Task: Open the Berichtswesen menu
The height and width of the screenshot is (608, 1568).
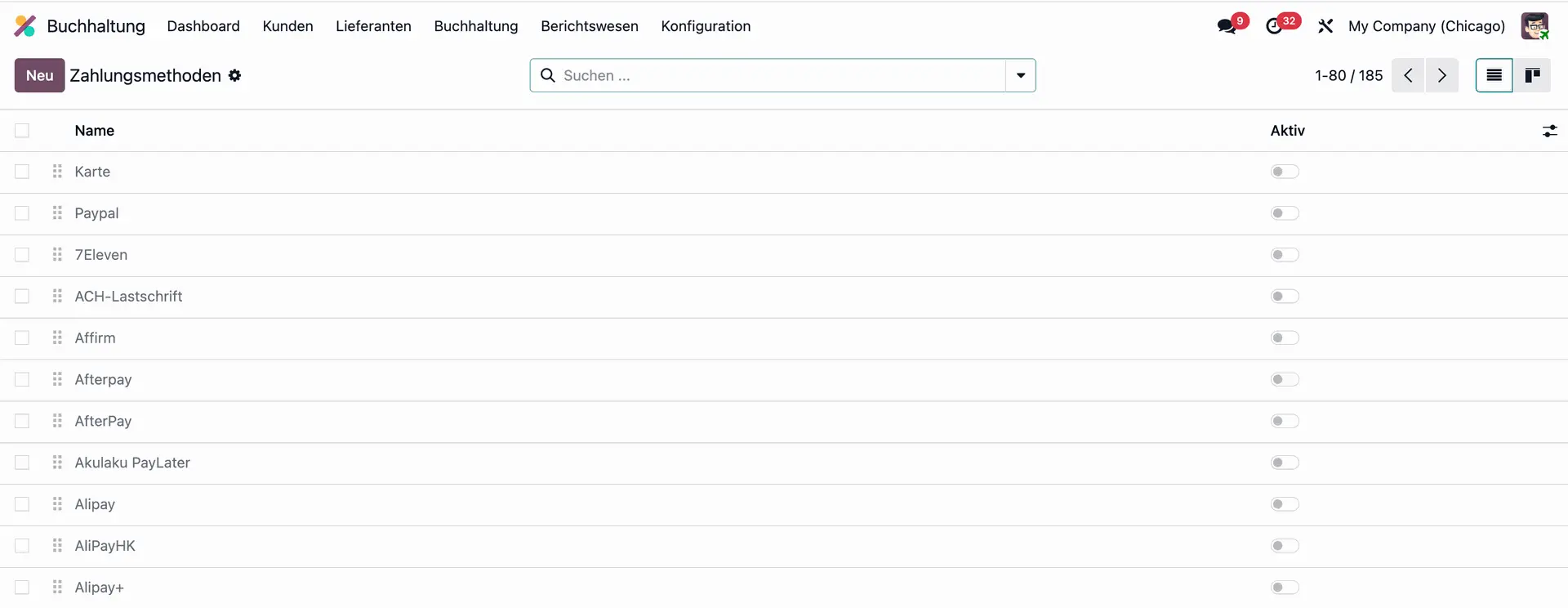Action: (590, 26)
